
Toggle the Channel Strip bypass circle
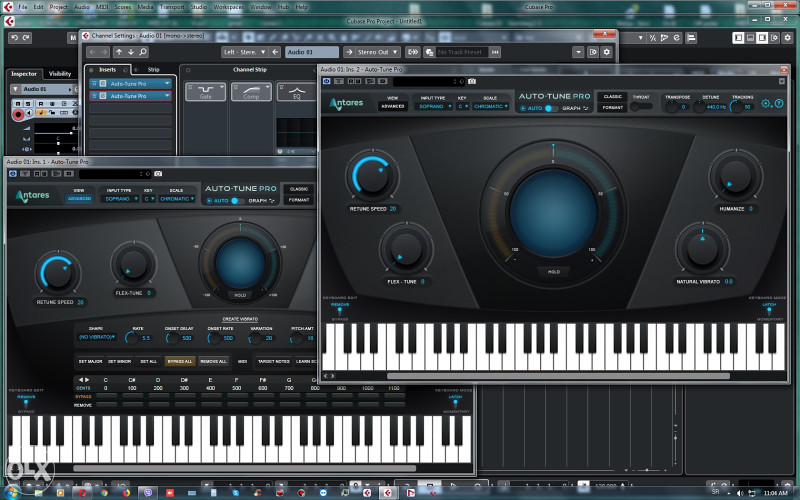[188, 70]
